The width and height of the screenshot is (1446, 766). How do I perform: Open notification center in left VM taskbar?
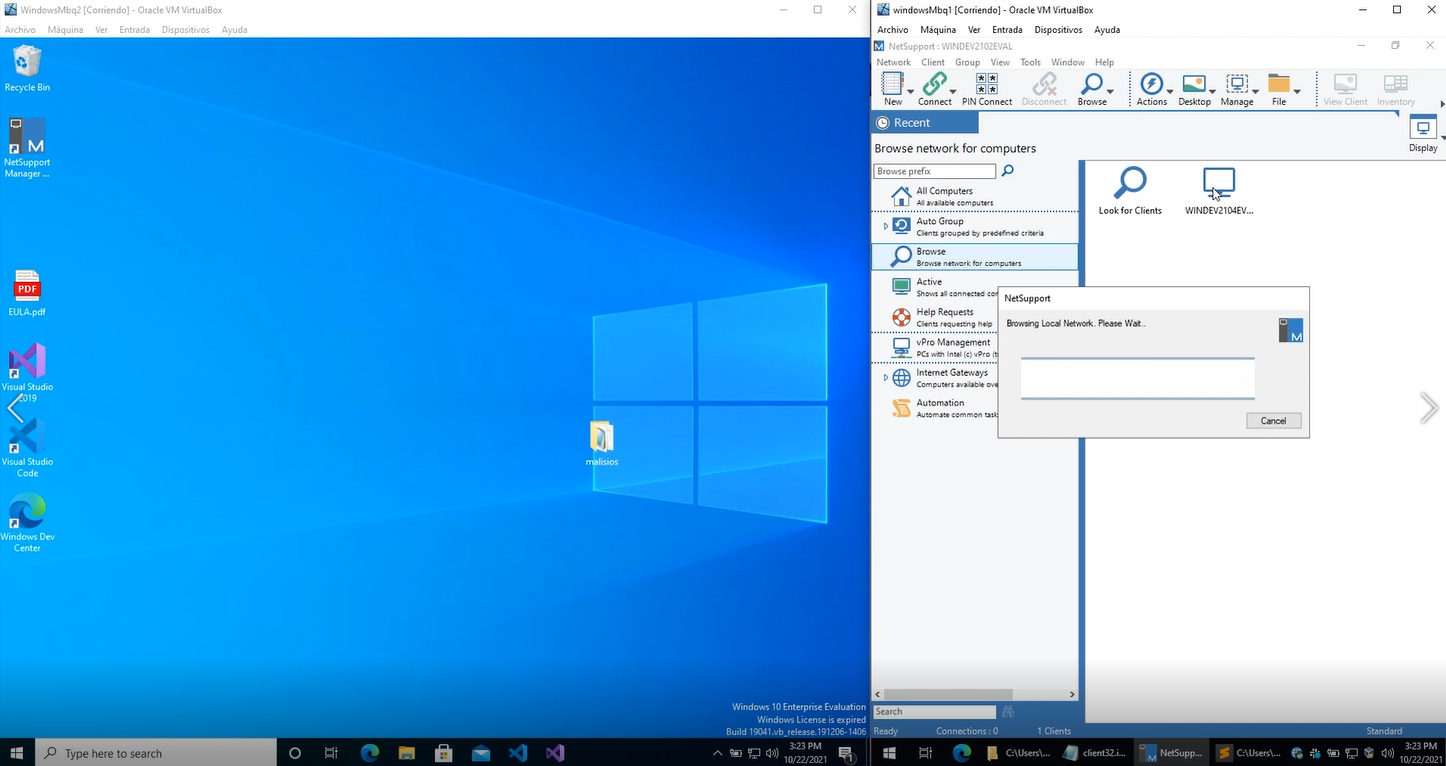(x=848, y=753)
